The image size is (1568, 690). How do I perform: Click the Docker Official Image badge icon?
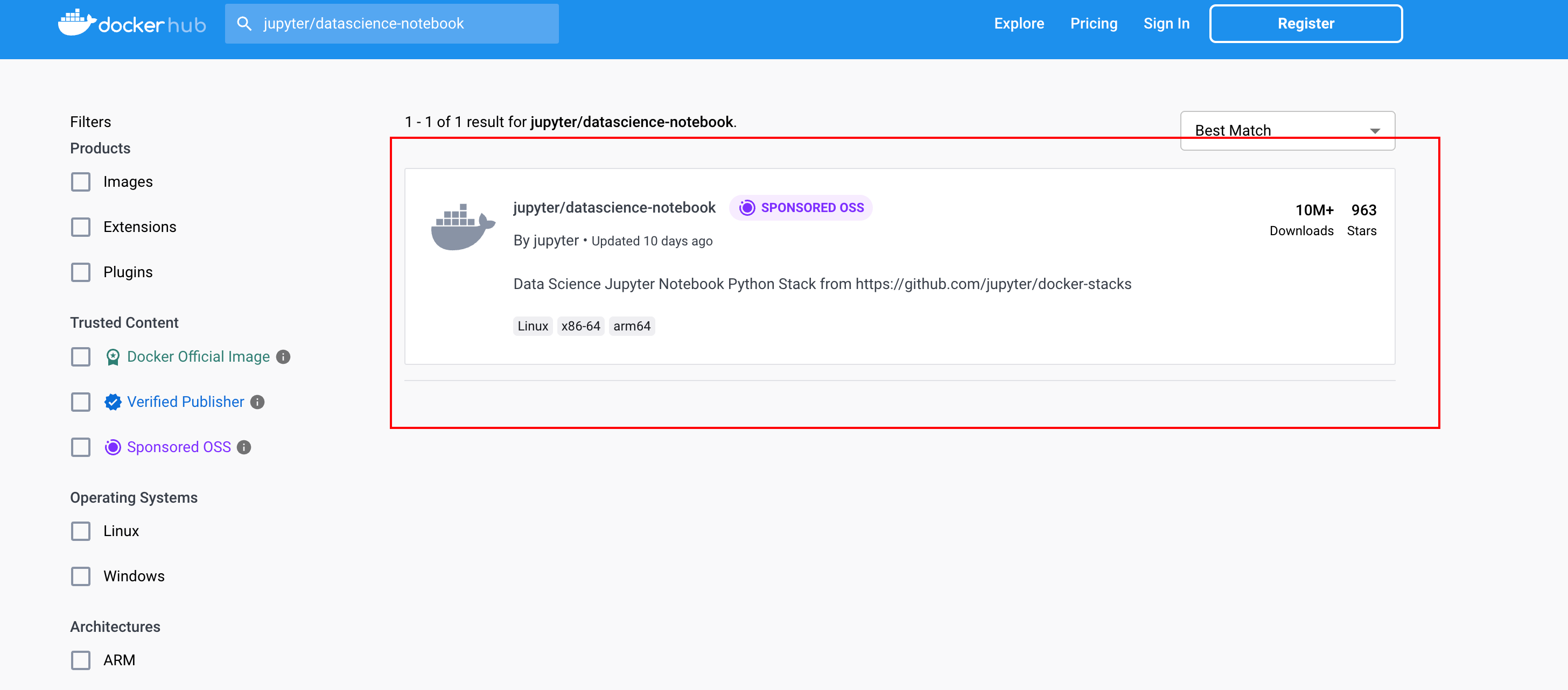[113, 357]
